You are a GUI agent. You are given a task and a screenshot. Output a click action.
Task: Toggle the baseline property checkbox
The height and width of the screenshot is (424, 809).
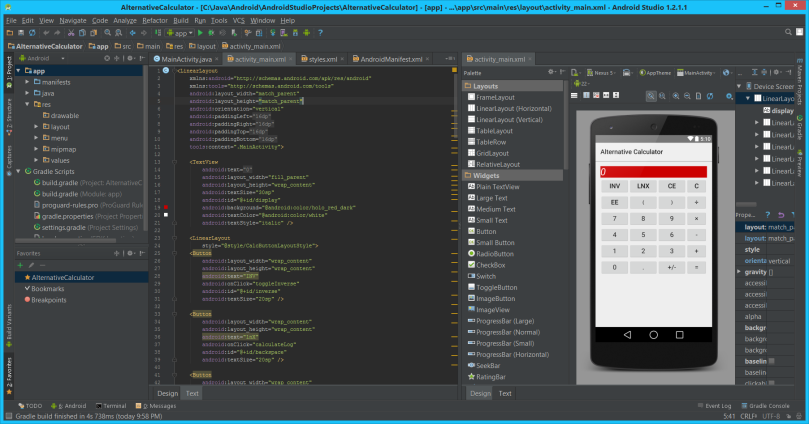pyautogui.click(x=772, y=361)
